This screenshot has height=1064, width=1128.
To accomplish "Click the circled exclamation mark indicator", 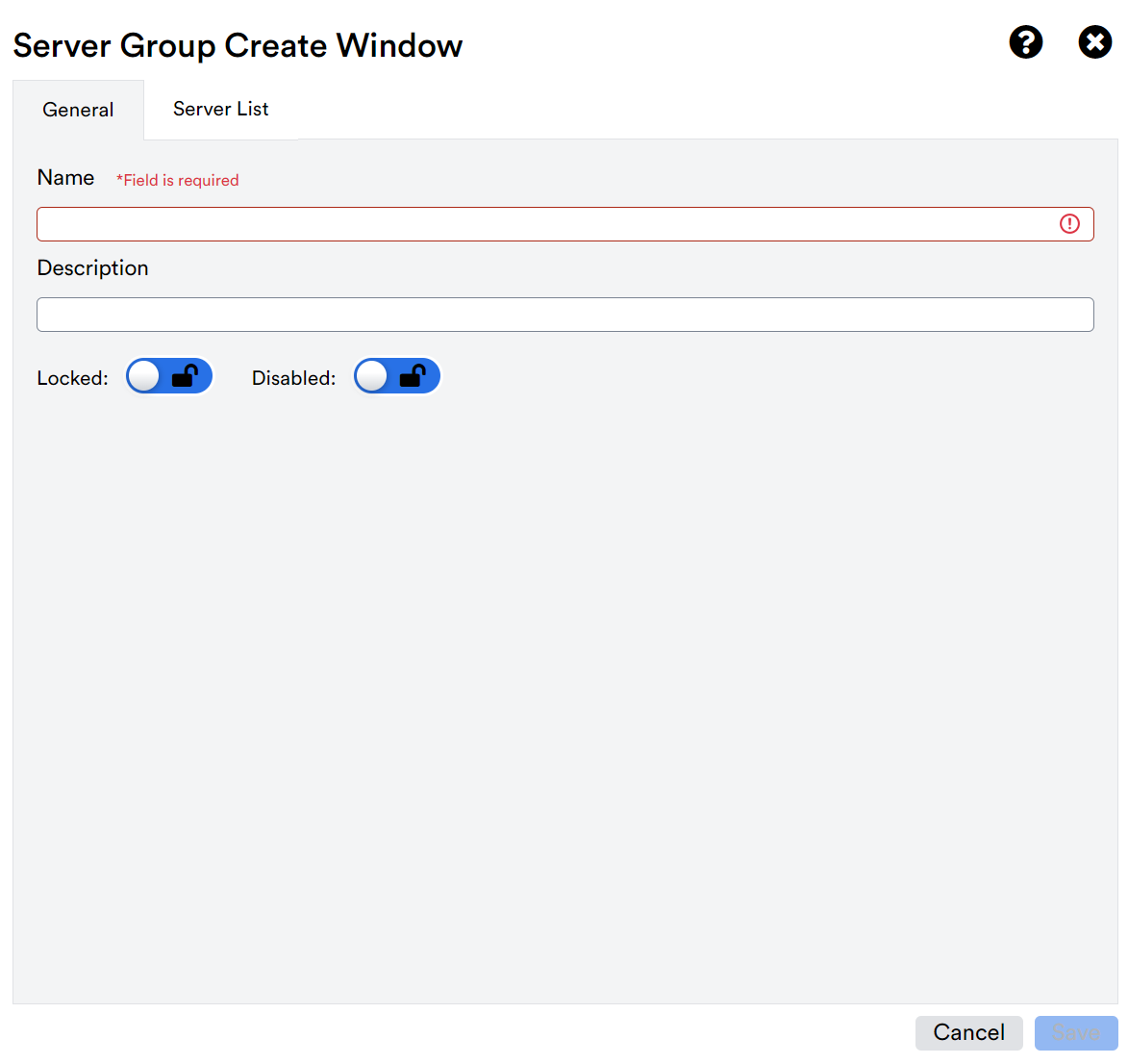I will coord(1069,223).
